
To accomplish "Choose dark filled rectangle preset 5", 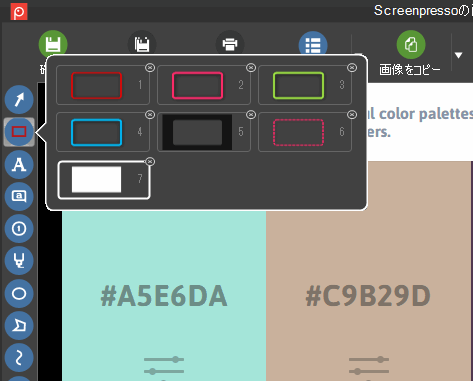I will click(x=204, y=132).
